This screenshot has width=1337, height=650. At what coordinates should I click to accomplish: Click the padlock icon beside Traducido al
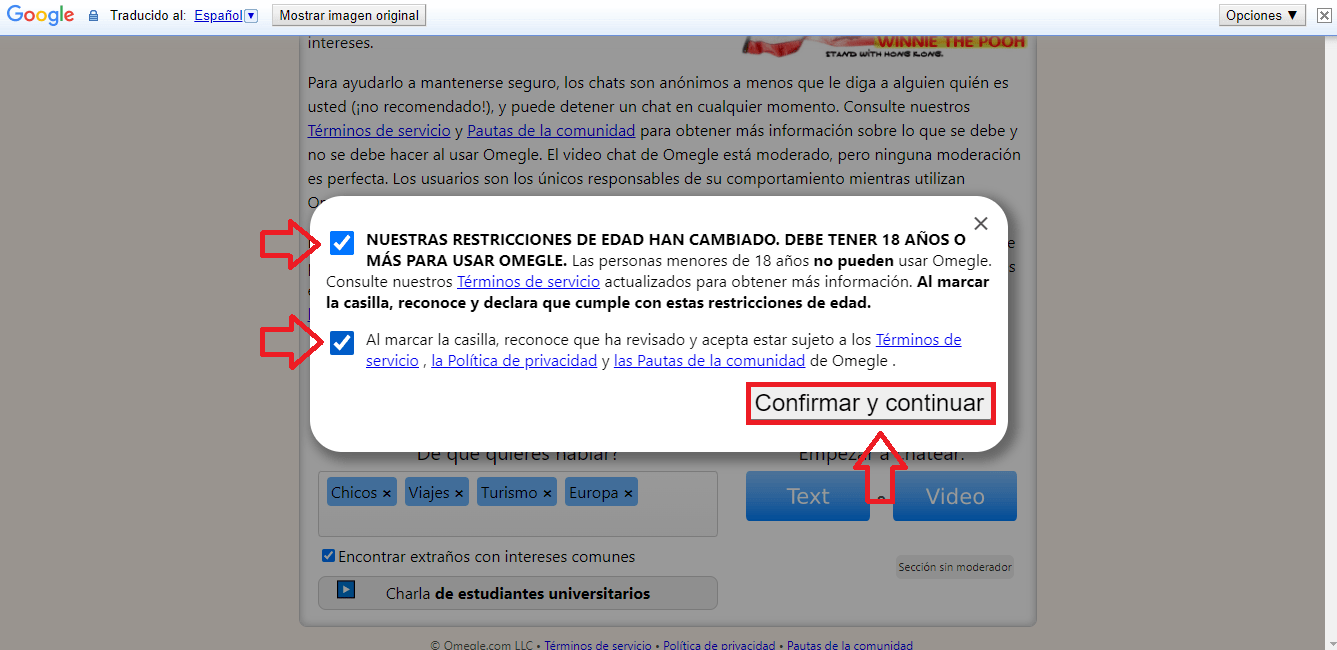(x=94, y=16)
